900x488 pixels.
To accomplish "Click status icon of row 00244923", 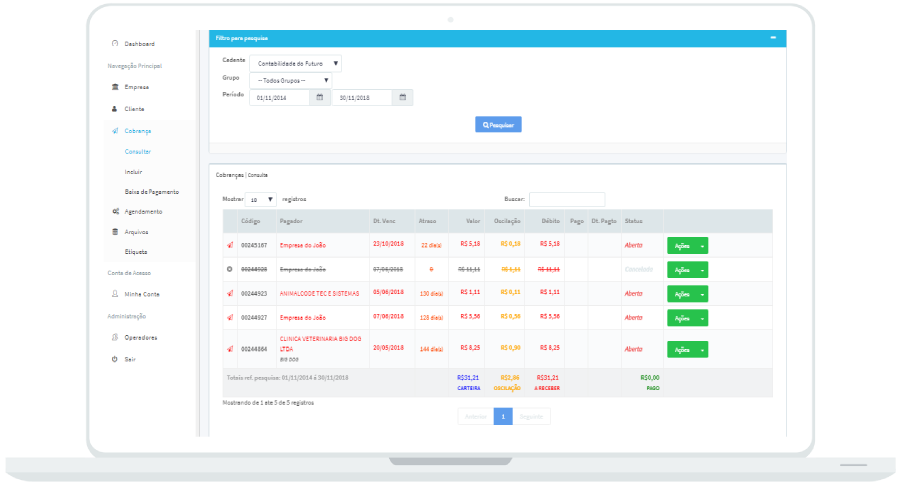I will [x=230, y=293].
